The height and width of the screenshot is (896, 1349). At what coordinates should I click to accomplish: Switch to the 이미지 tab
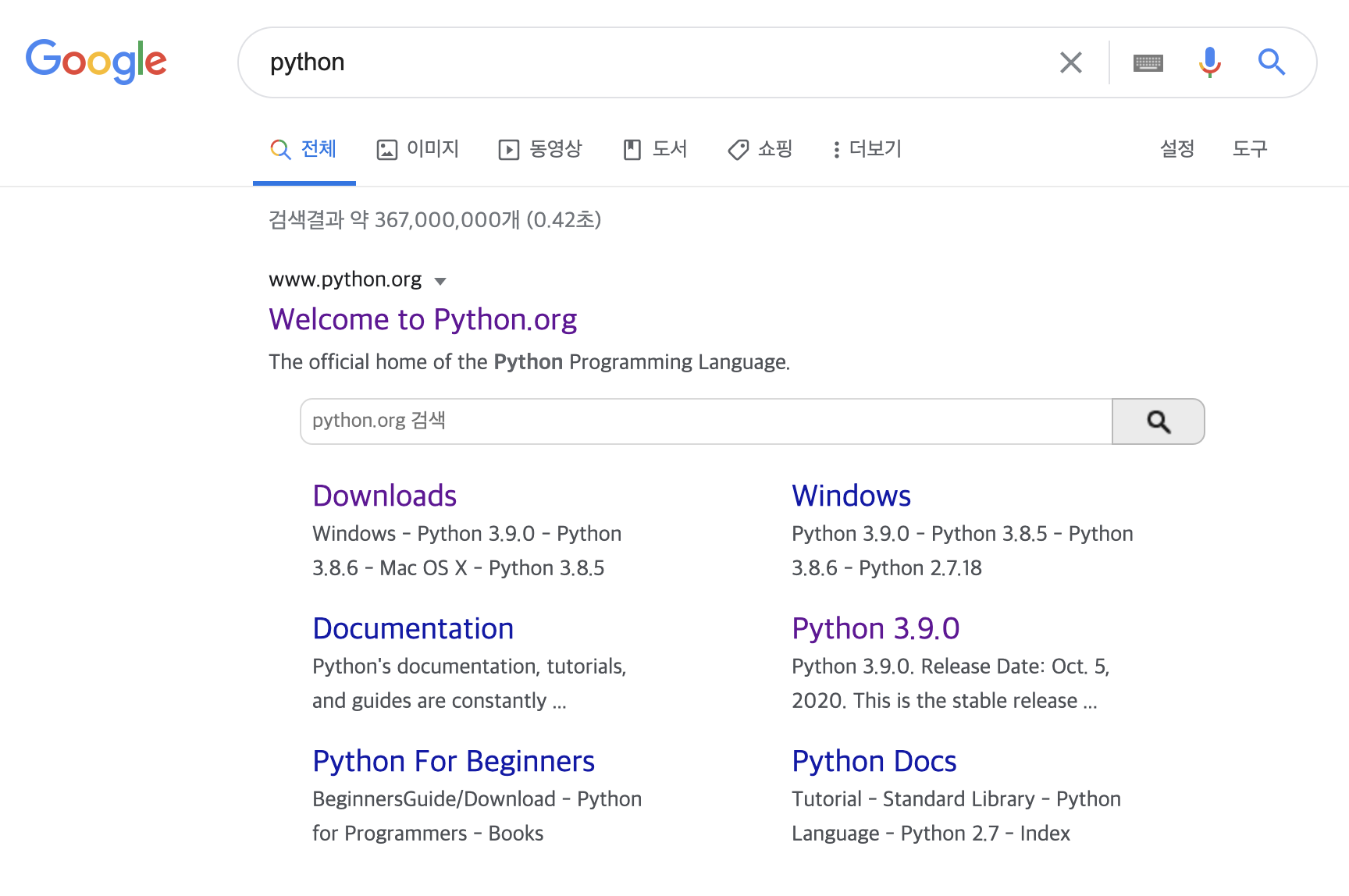(x=418, y=148)
